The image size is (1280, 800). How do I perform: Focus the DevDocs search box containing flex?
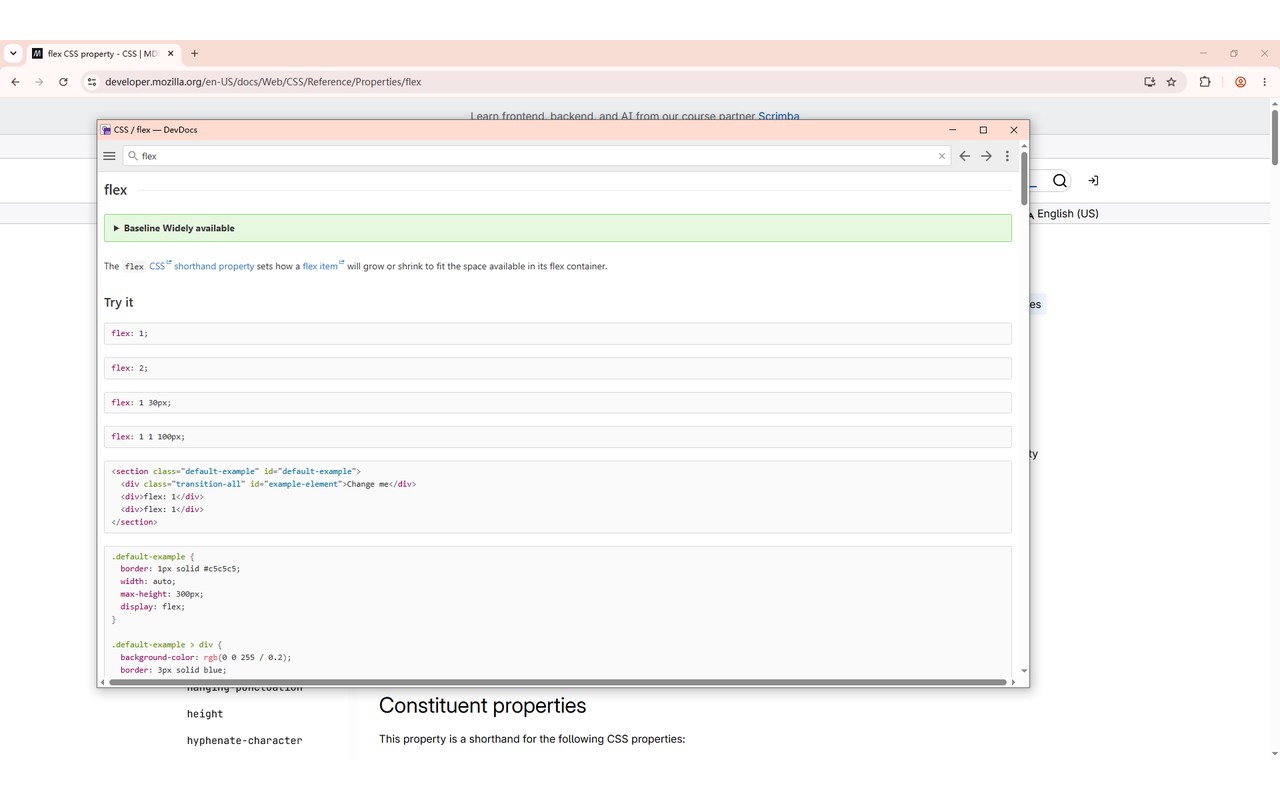[537, 156]
